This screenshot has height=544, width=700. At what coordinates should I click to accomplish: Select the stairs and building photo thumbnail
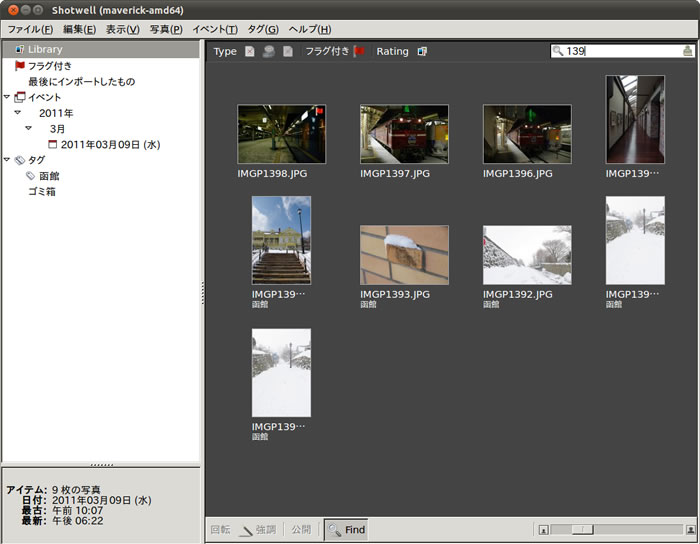pyautogui.click(x=282, y=240)
